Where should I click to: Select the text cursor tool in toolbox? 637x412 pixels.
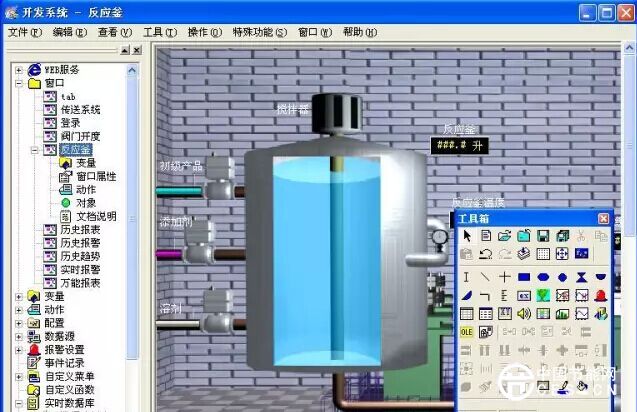(x=466, y=277)
